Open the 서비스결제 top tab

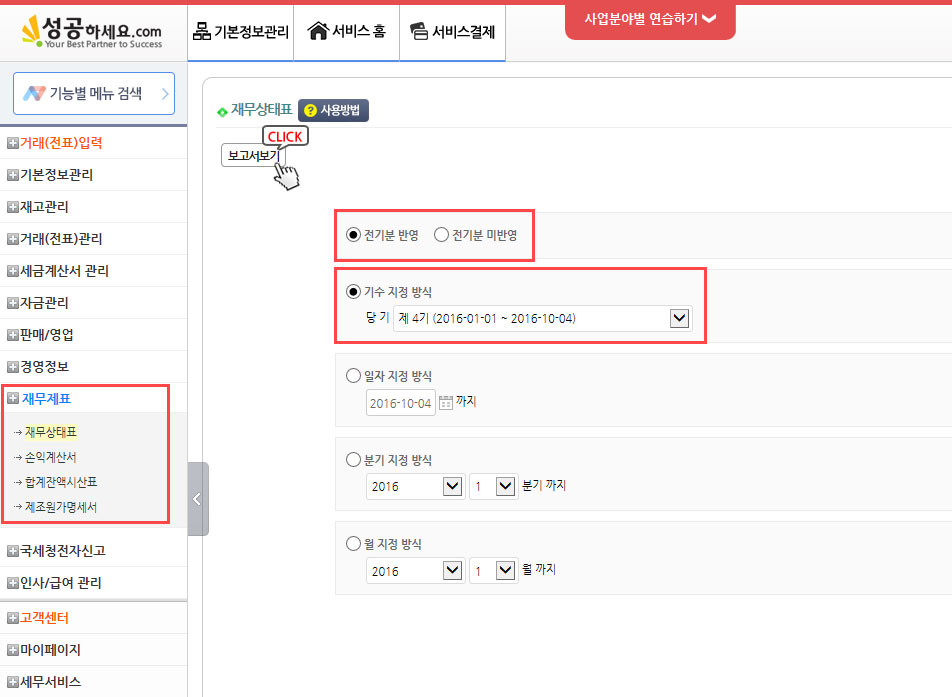click(x=452, y=32)
